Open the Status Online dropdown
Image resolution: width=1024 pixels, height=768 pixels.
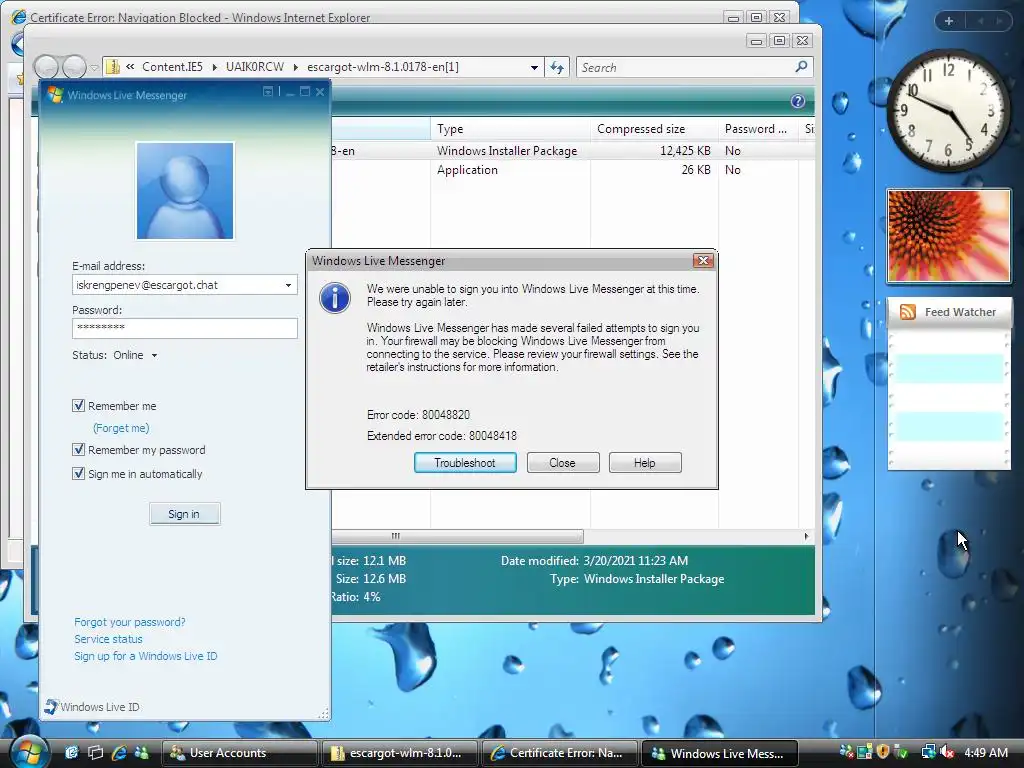tap(154, 355)
